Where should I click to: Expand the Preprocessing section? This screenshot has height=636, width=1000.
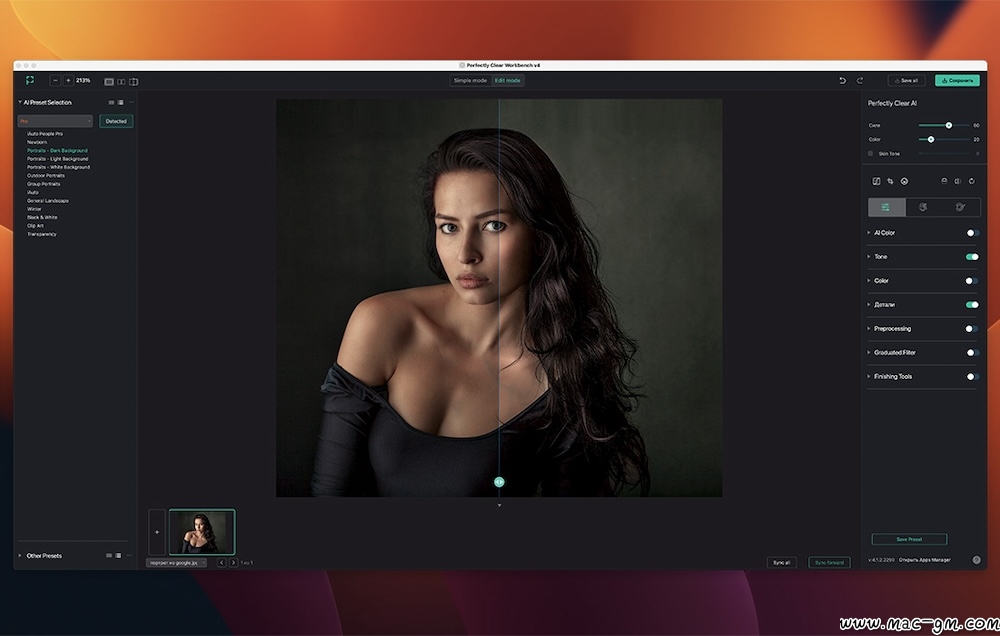pos(869,329)
